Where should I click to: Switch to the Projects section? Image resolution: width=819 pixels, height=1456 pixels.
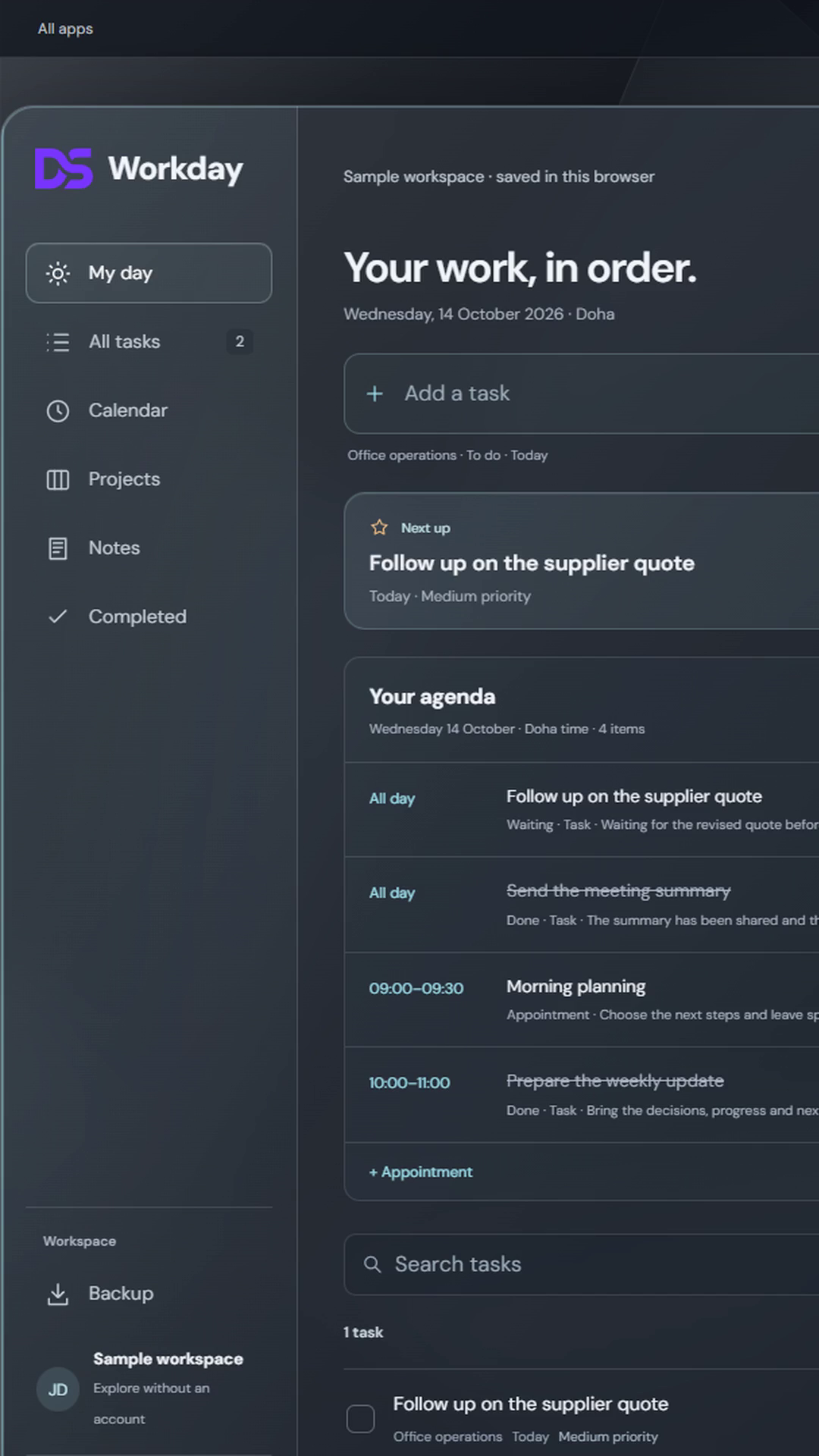pos(149,479)
